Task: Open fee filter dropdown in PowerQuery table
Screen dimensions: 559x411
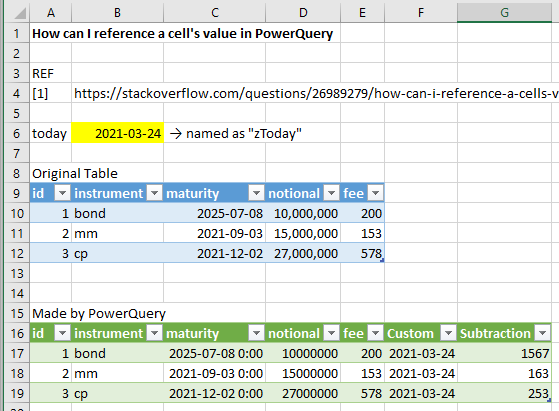Action: (x=375, y=333)
